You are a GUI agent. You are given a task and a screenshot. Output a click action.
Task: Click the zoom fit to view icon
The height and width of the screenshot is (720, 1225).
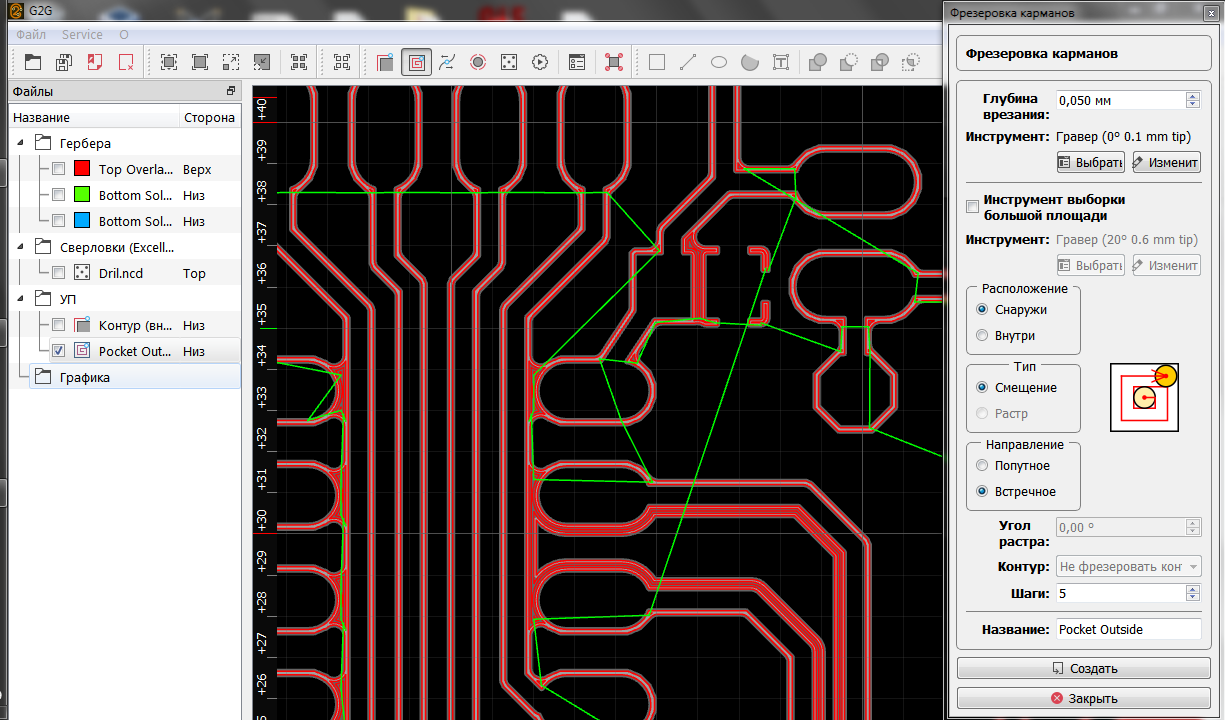click(169, 62)
